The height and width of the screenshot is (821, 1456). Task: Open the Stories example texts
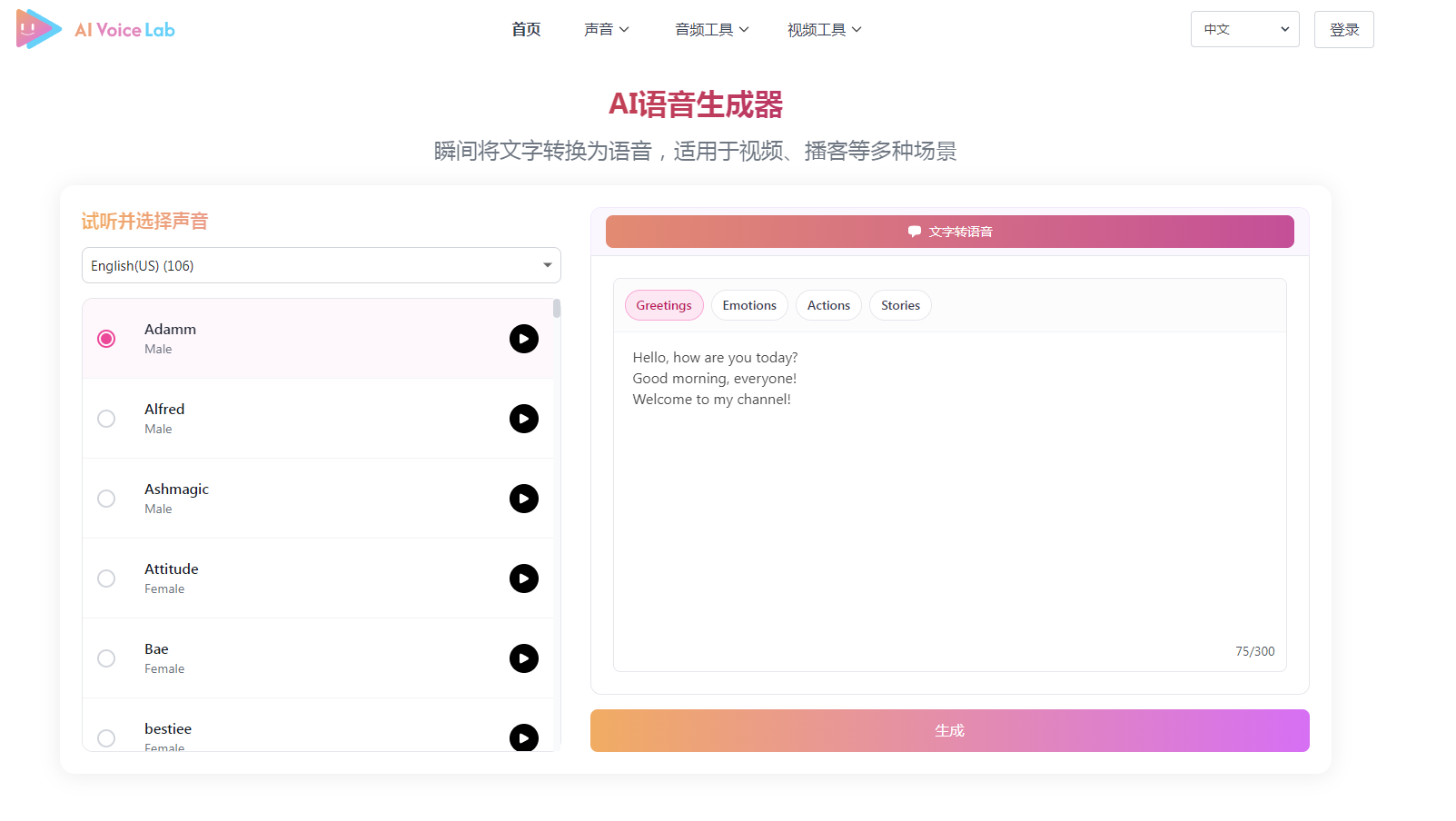click(899, 305)
